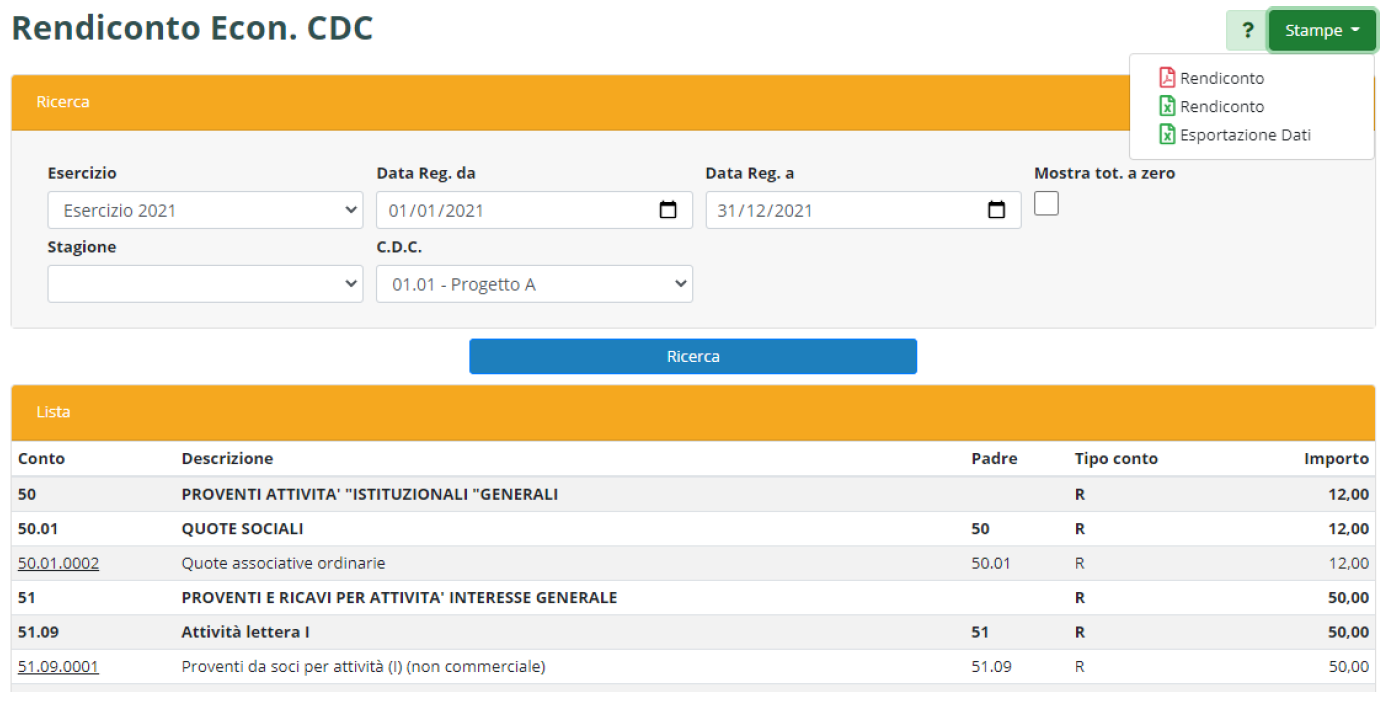The width and height of the screenshot is (1396, 709).
Task: Enable Mostra tot. a zero checkbox
Action: click(1046, 203)
